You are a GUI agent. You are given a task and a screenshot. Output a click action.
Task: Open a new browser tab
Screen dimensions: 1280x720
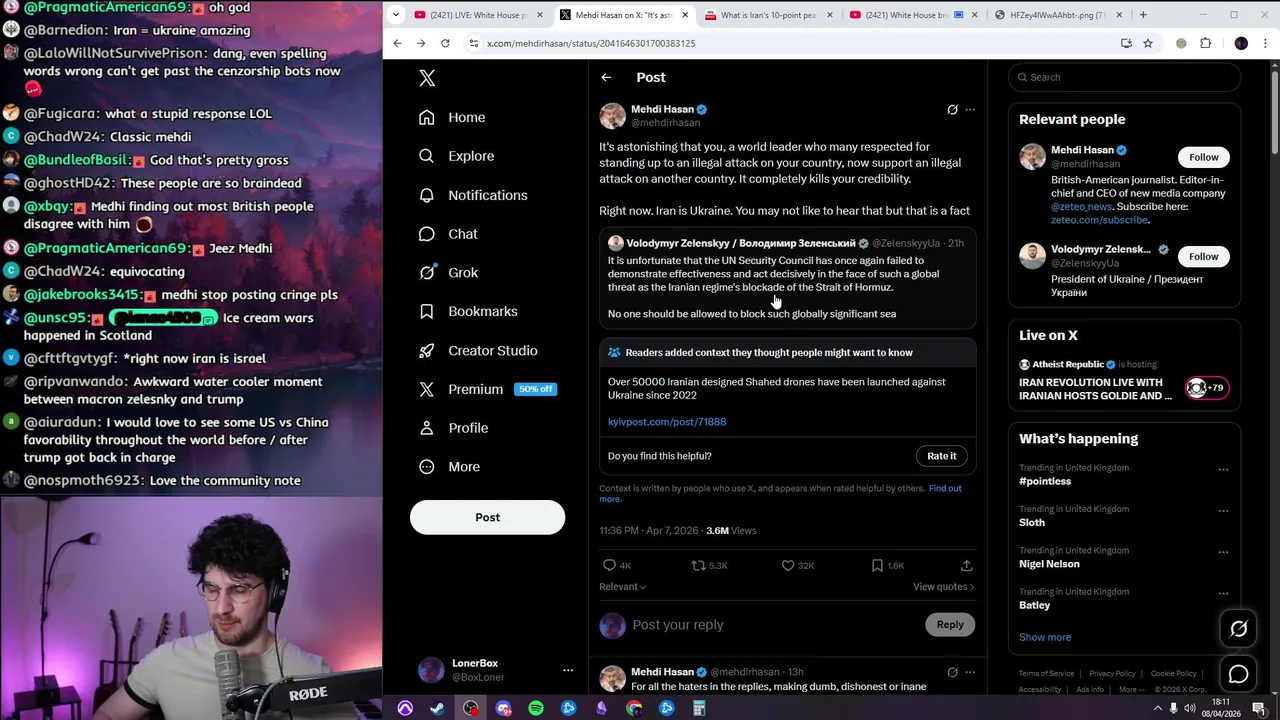[x=1143, y=15]
